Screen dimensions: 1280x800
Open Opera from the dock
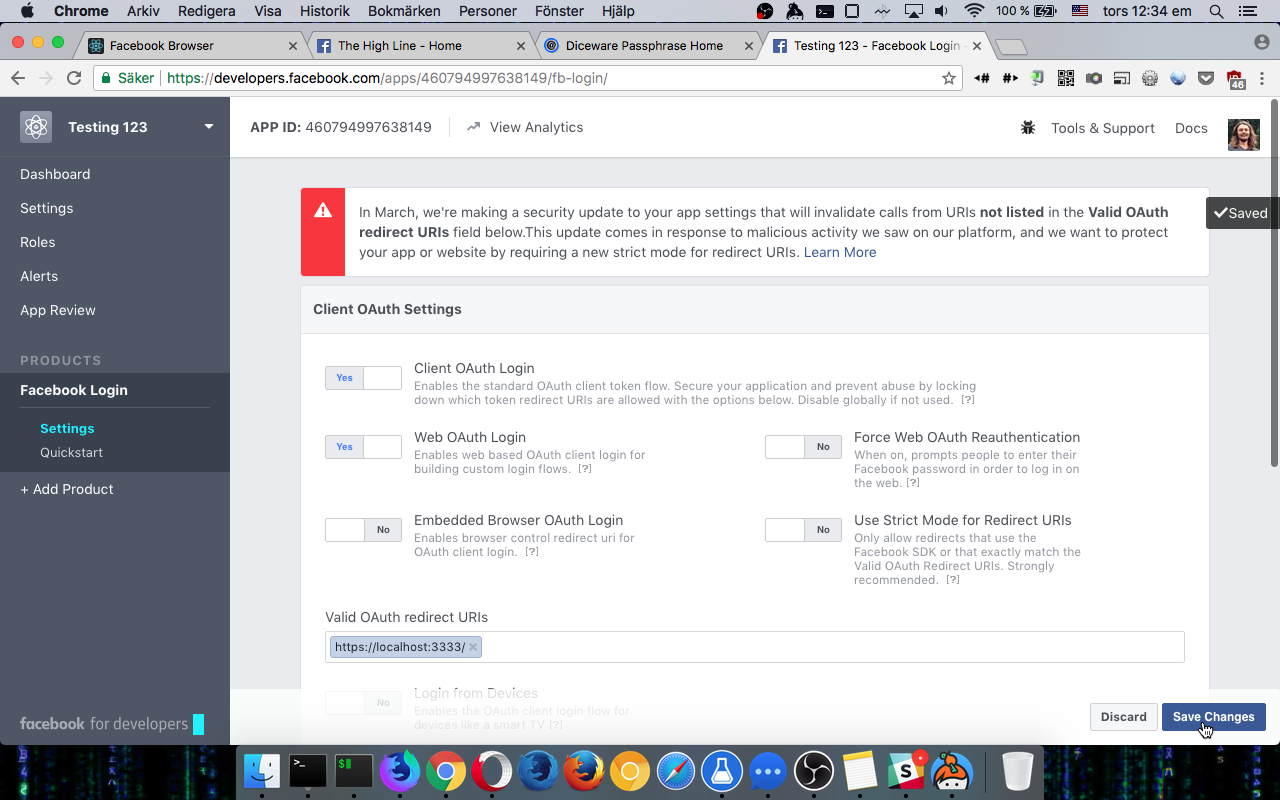(492, 771)
